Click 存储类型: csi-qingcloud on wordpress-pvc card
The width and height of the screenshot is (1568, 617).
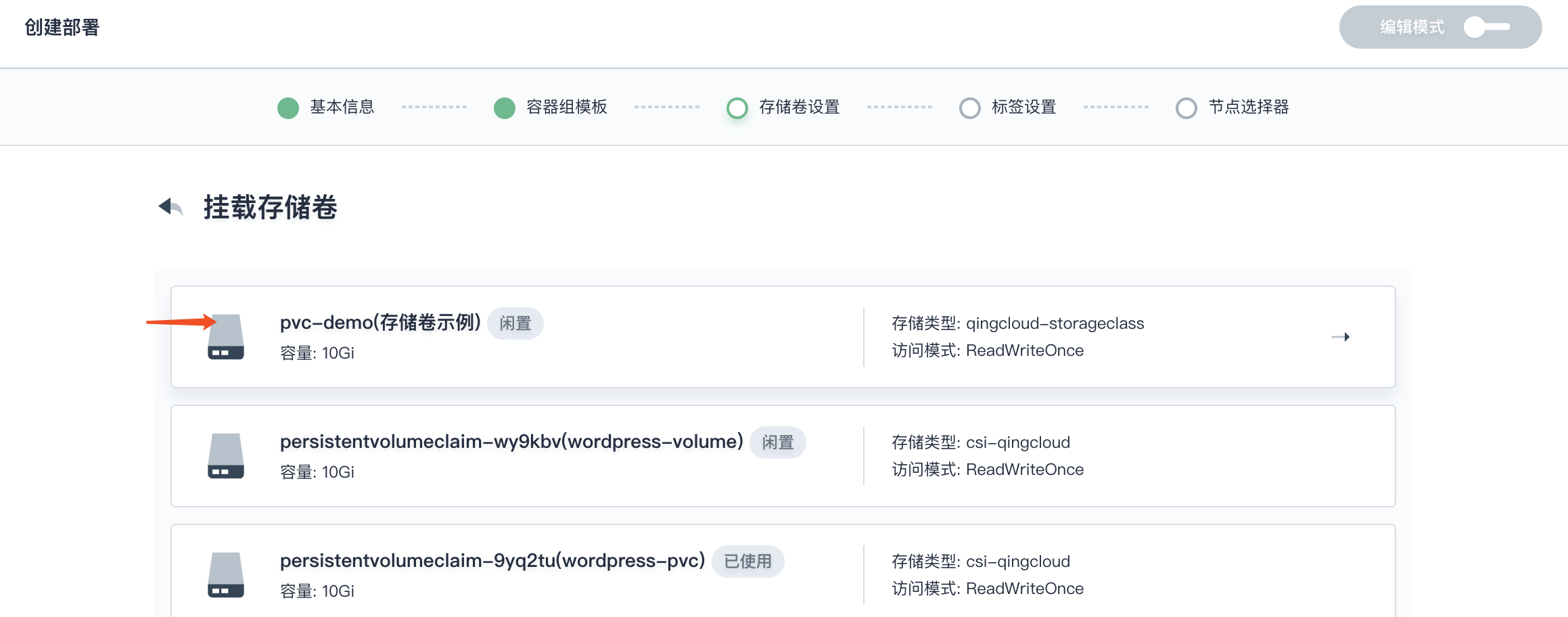981,562
